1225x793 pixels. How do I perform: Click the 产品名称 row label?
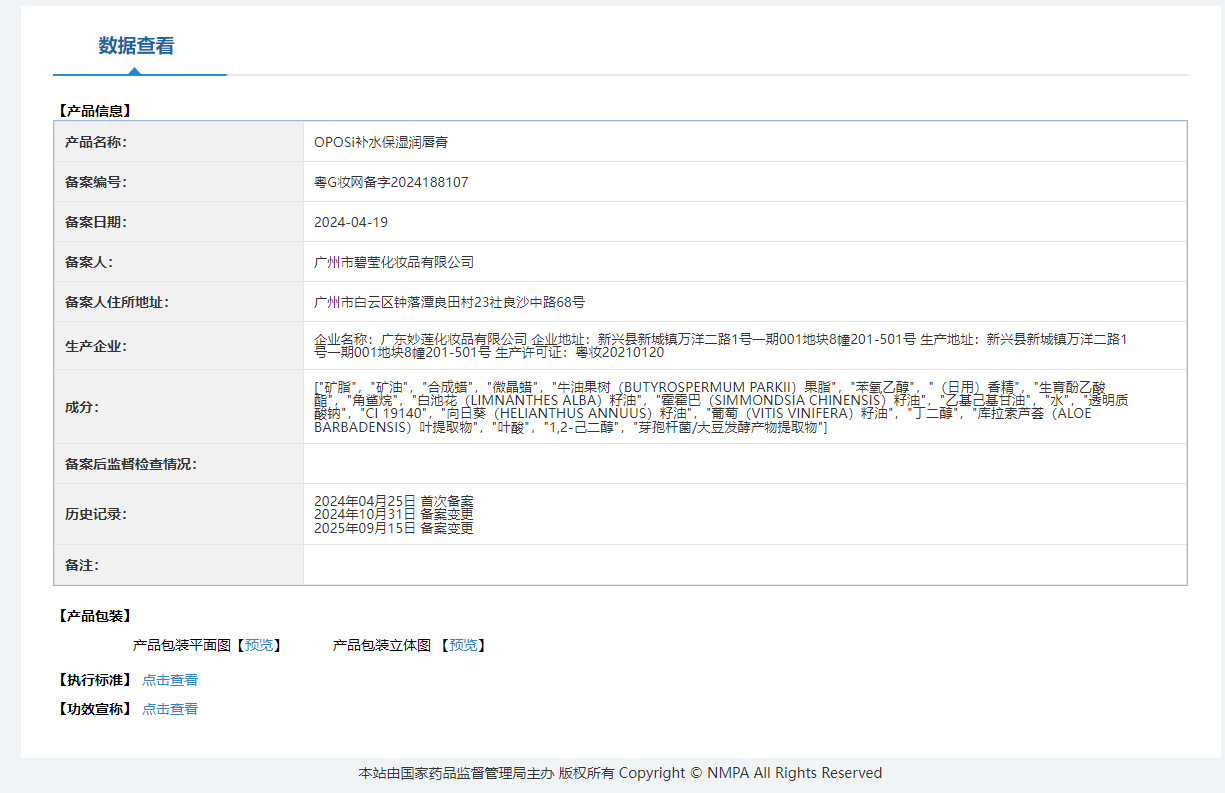[96, 142]
